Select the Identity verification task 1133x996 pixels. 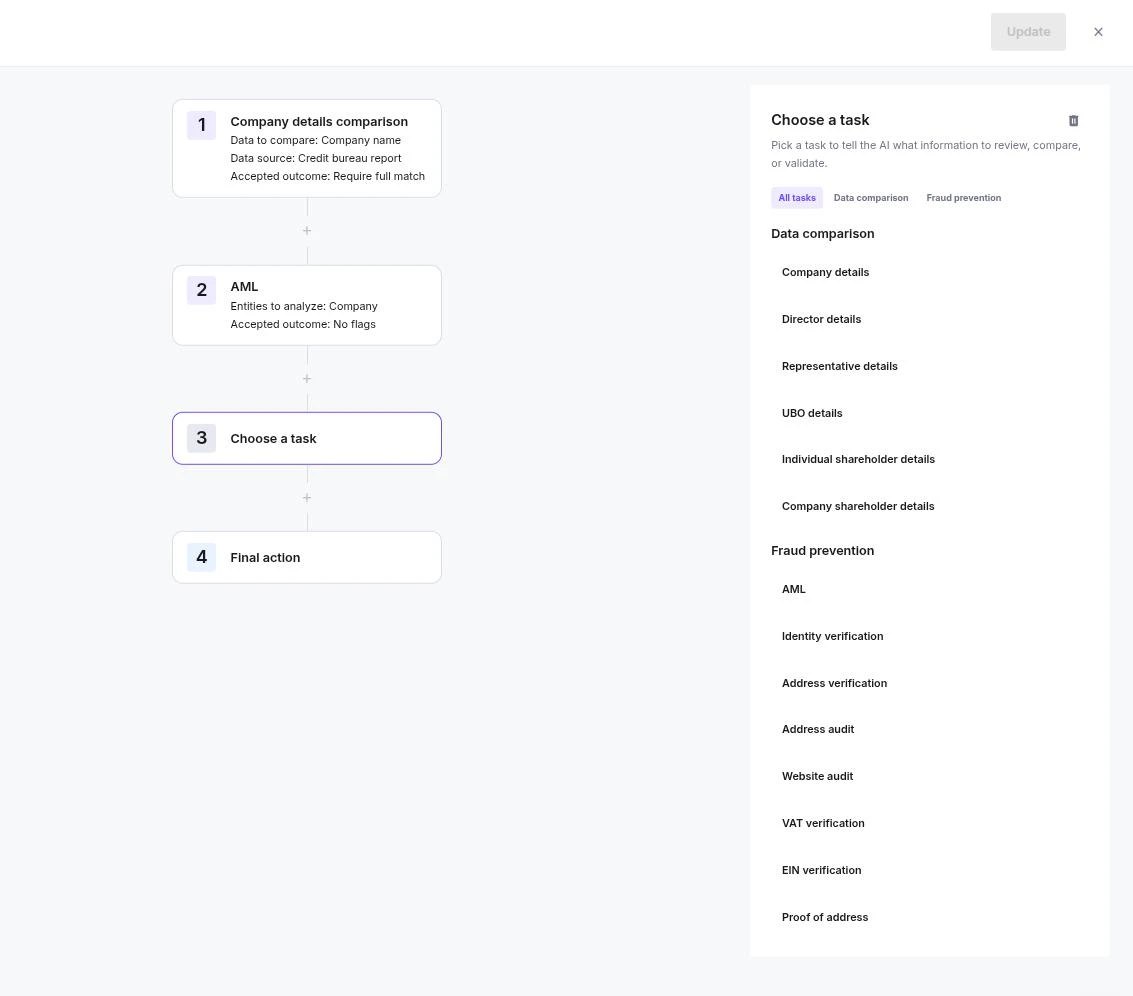[x=832, y=635]
